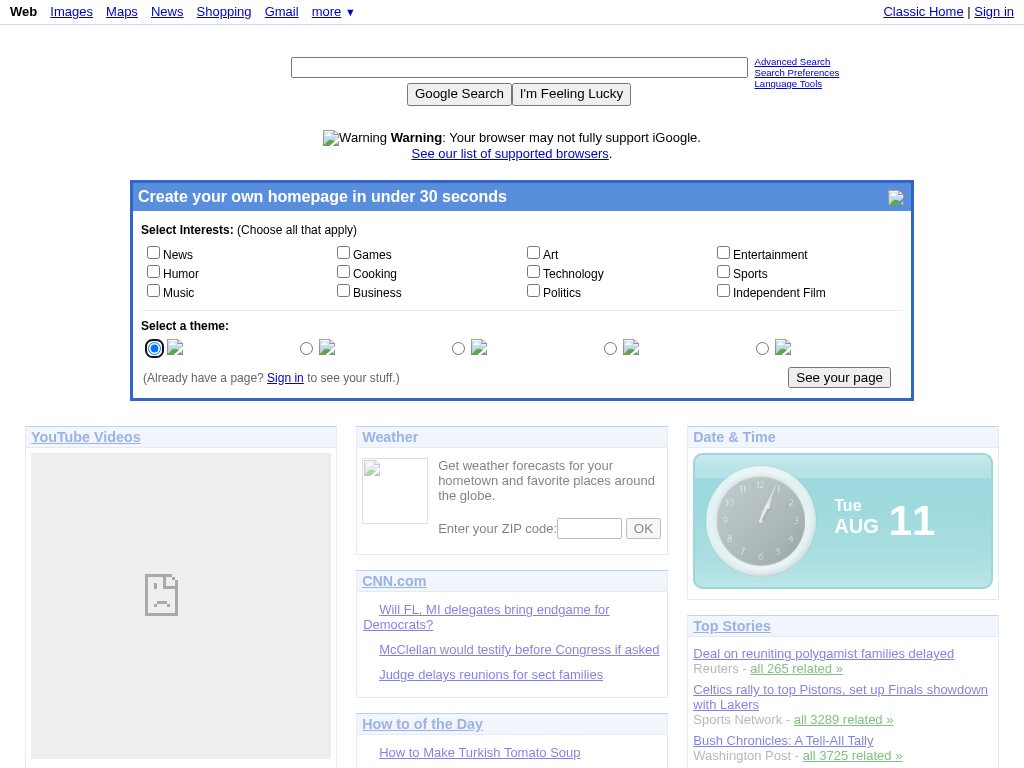The height and width of the screenshot is (768, 1024).
Task: Open the Top Stories gadget title
Action: point(732,626)
